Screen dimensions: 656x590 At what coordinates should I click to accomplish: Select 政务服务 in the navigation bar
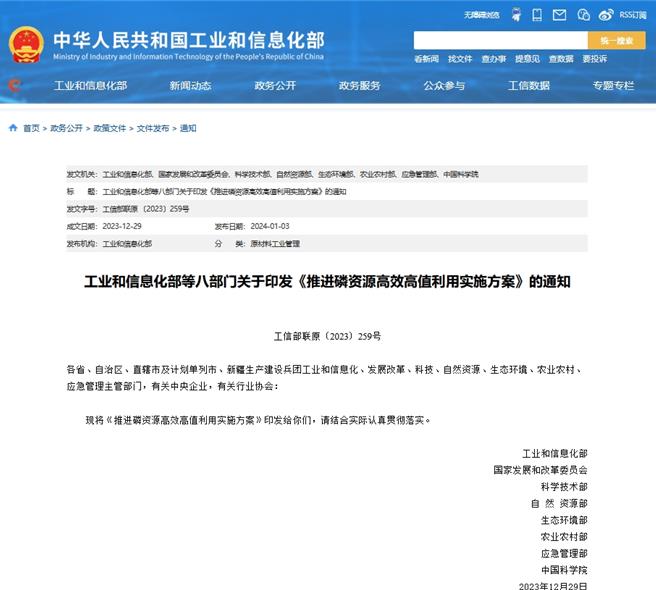tap(359, 86)
